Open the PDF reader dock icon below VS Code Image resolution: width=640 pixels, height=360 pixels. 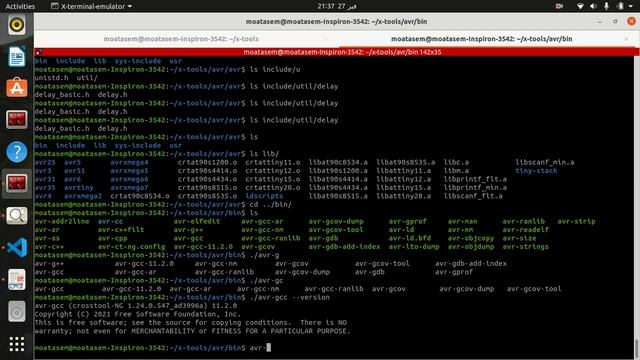click(16, 280)
